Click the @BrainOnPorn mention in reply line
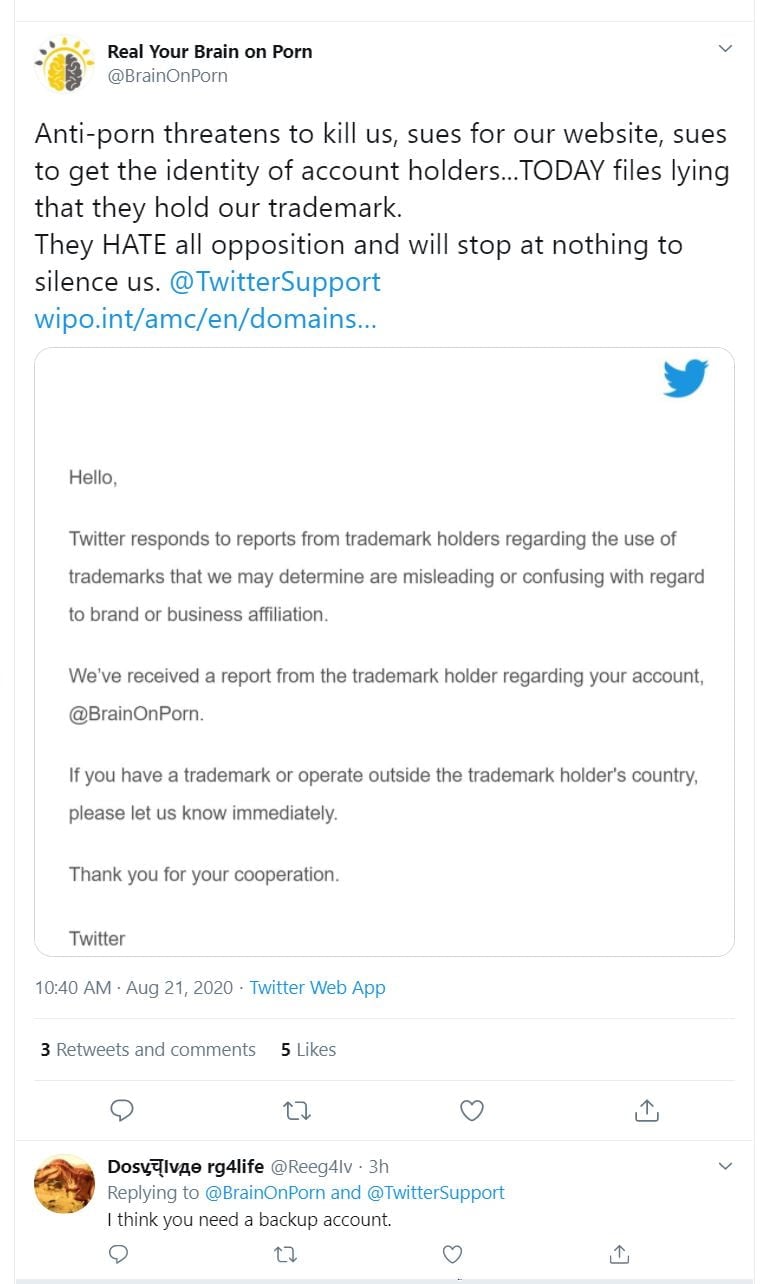The height and width of the screenshot is (1284, 773). pos(264,1192)
